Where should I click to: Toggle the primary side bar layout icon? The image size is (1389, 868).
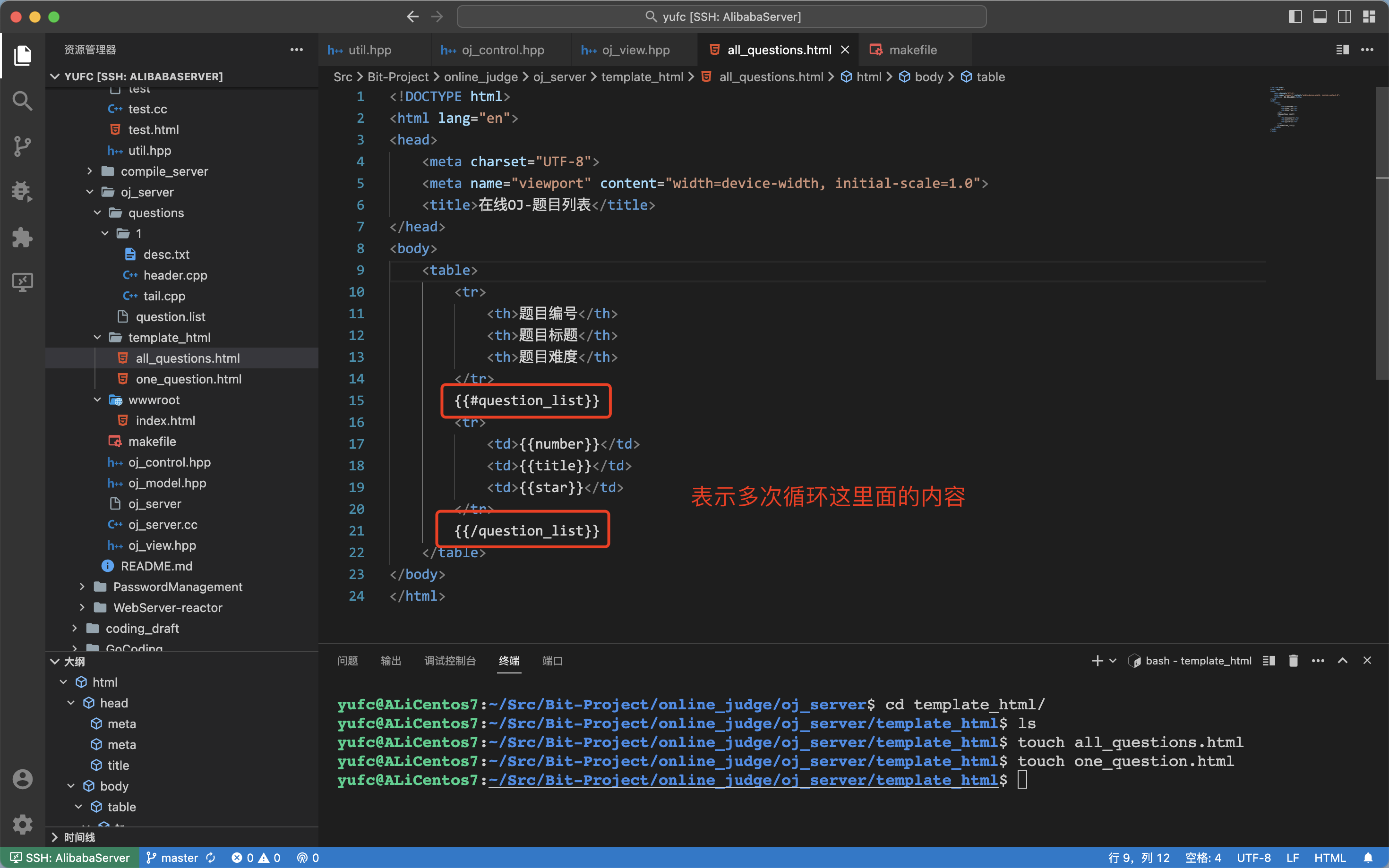[1295, 17]
